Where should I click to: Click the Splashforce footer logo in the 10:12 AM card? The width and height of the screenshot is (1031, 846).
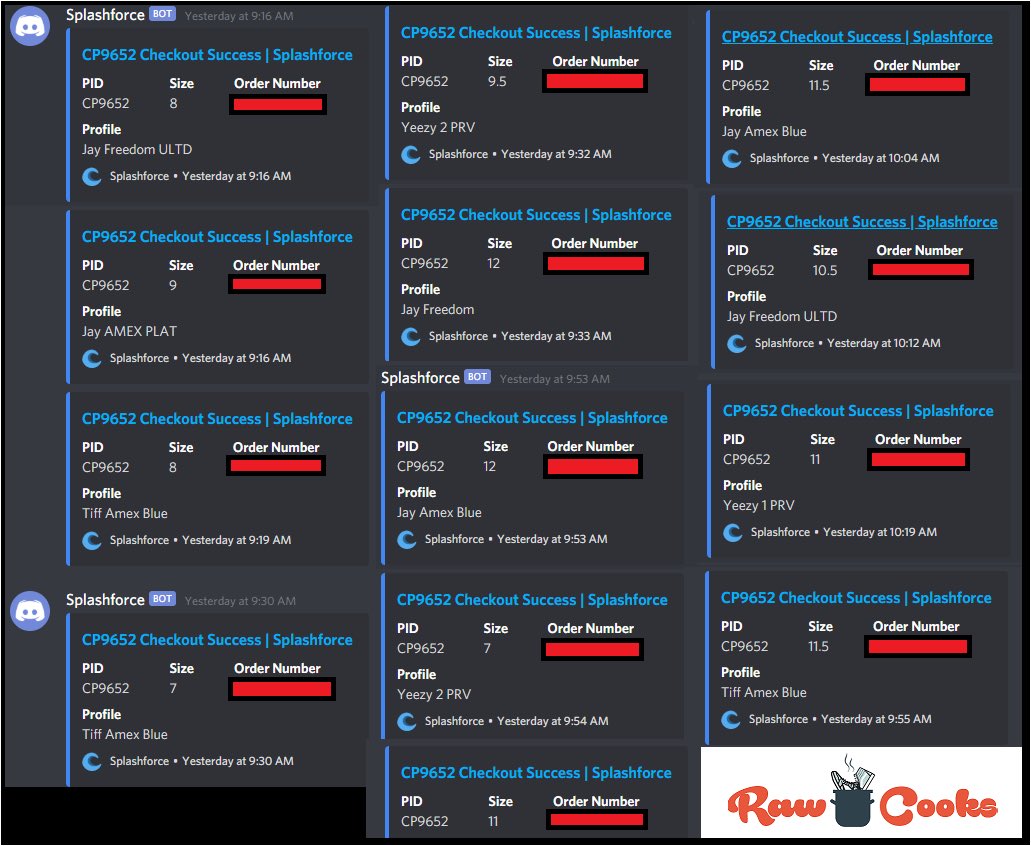[x=736, y=343]
